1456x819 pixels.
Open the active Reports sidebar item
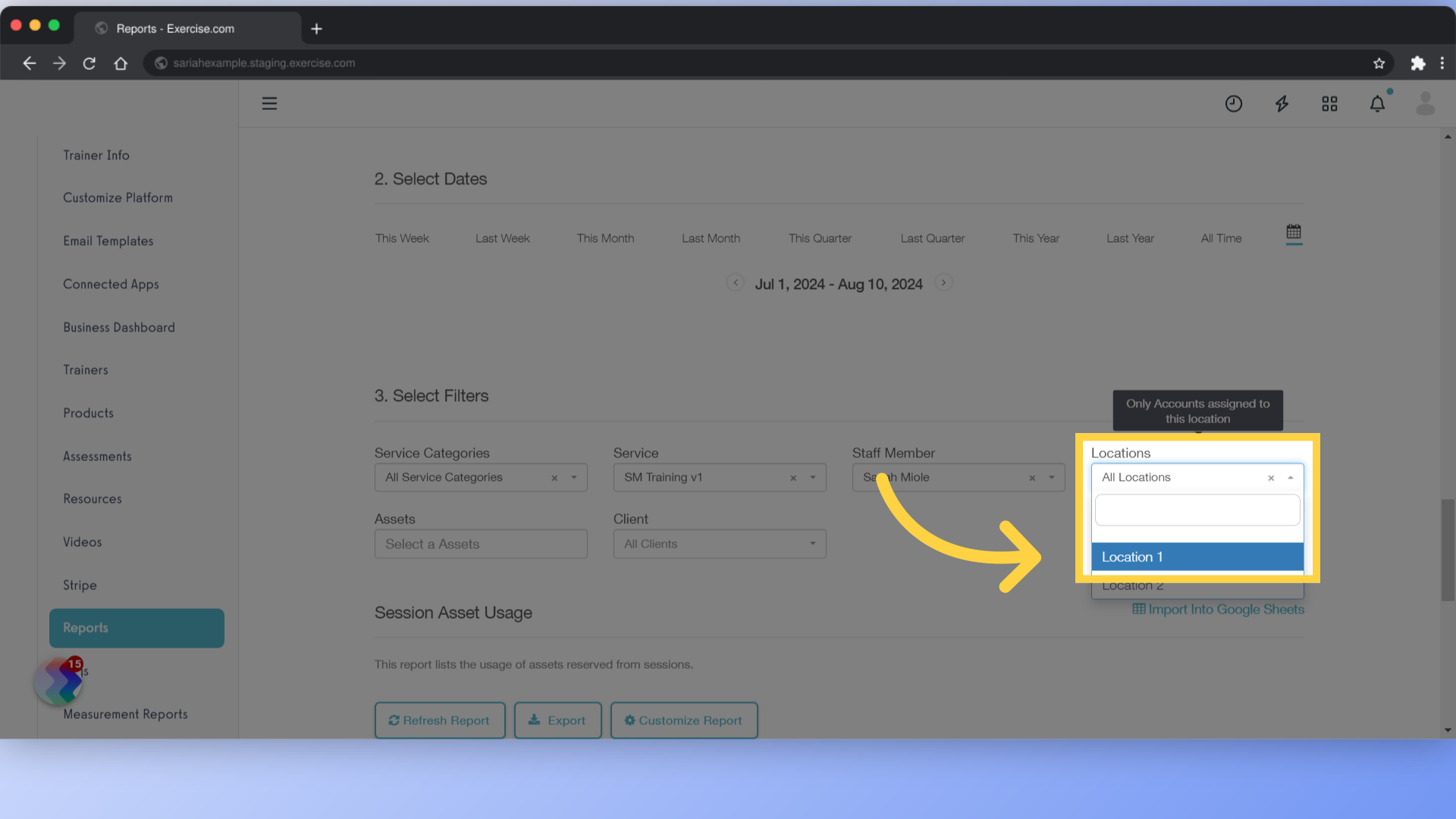[x=136, y=628]
